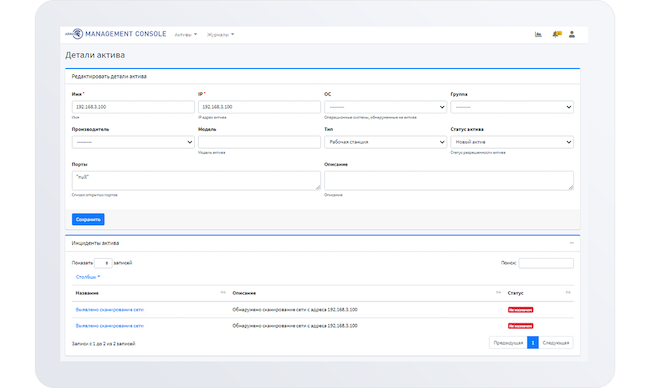Image resolution: width=650 pixels, height=388 pixels.
Task: Click the Порты text area
Action: 196,181
